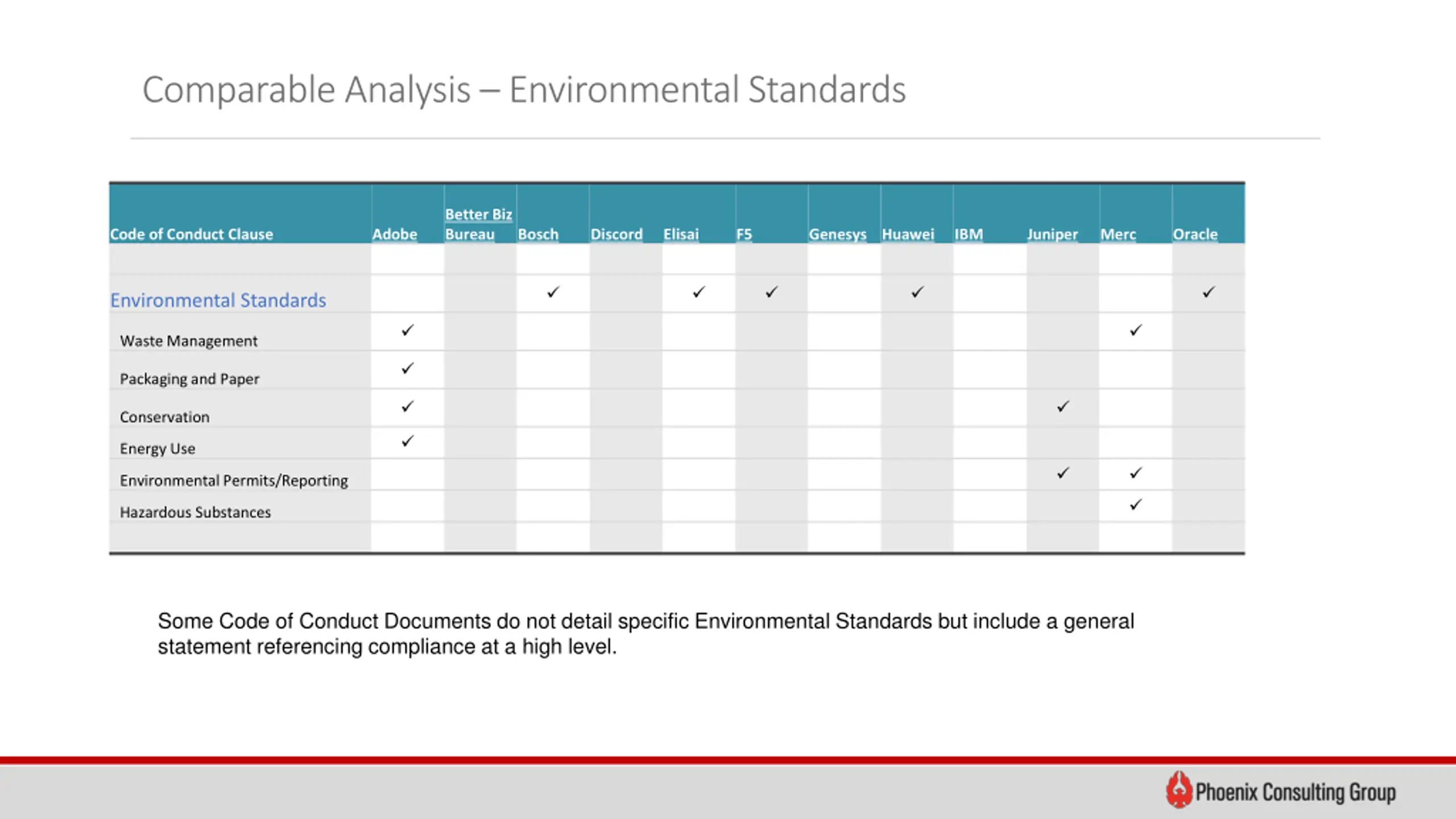Click the Merc checkmark for Hazardous Substances
This screenshot has height=819, width=1456.
[x=1136, y=505]
